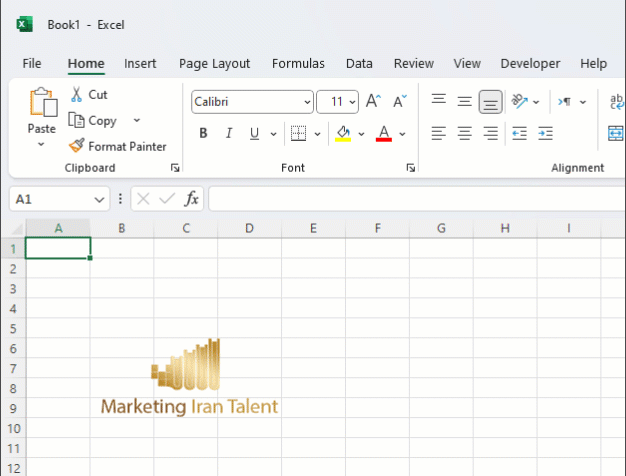Select column G header
The height and width of the screenshot is (476, 626).
tap(441, 228)
